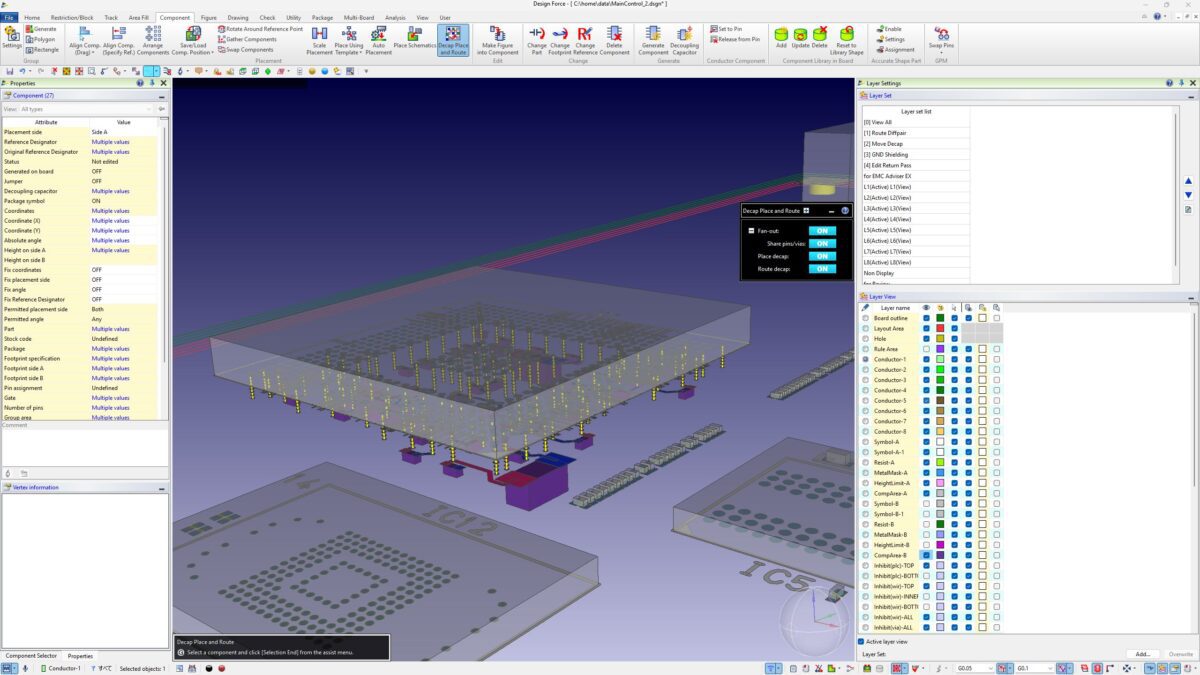Select the Delete Component tool

pyautogui.click(x=613, y=42)
